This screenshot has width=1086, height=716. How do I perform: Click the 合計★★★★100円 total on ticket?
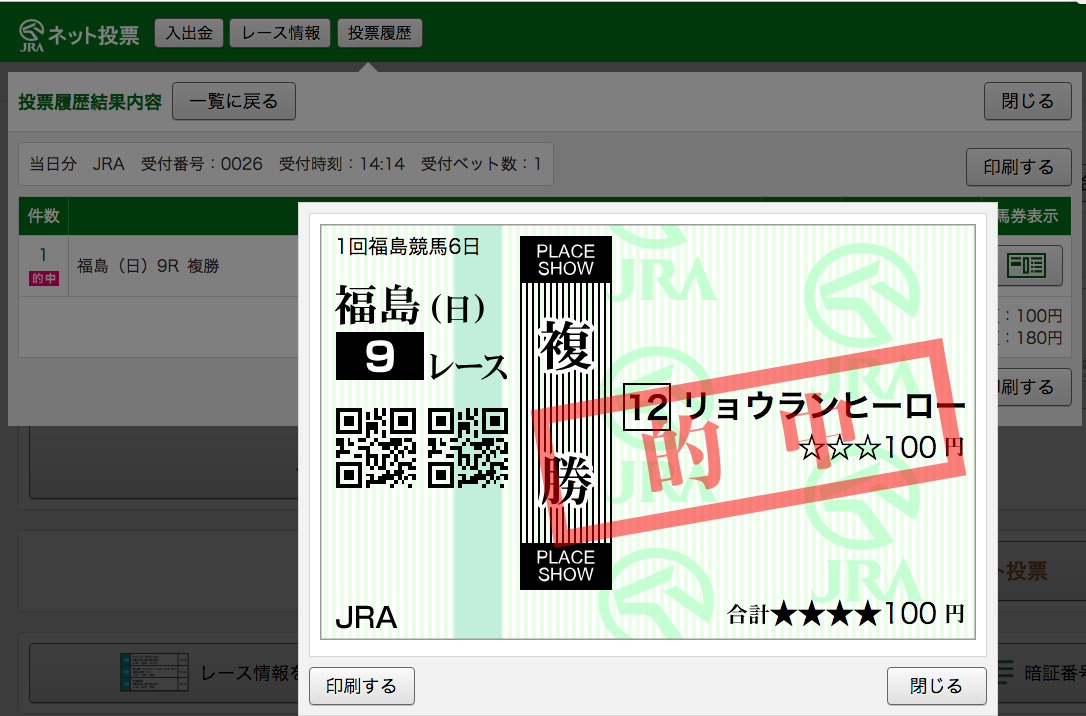[846, 614]
